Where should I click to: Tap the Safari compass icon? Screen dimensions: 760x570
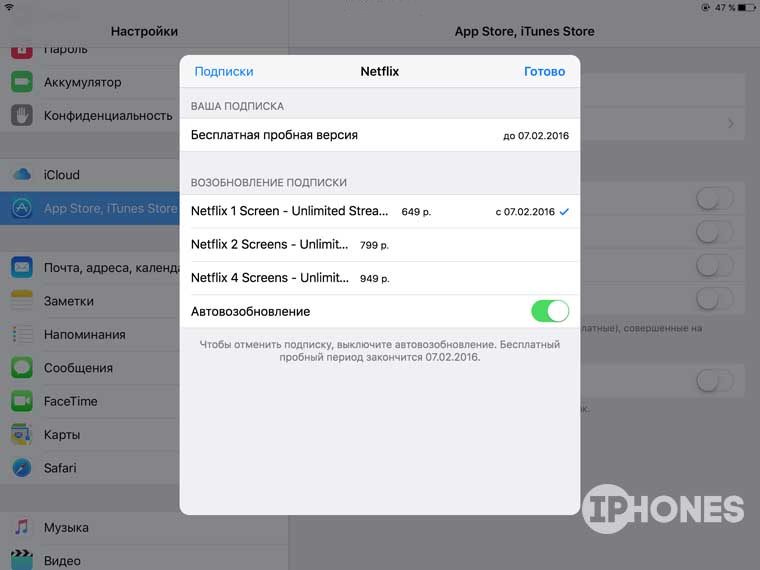[x=22, y=468]
